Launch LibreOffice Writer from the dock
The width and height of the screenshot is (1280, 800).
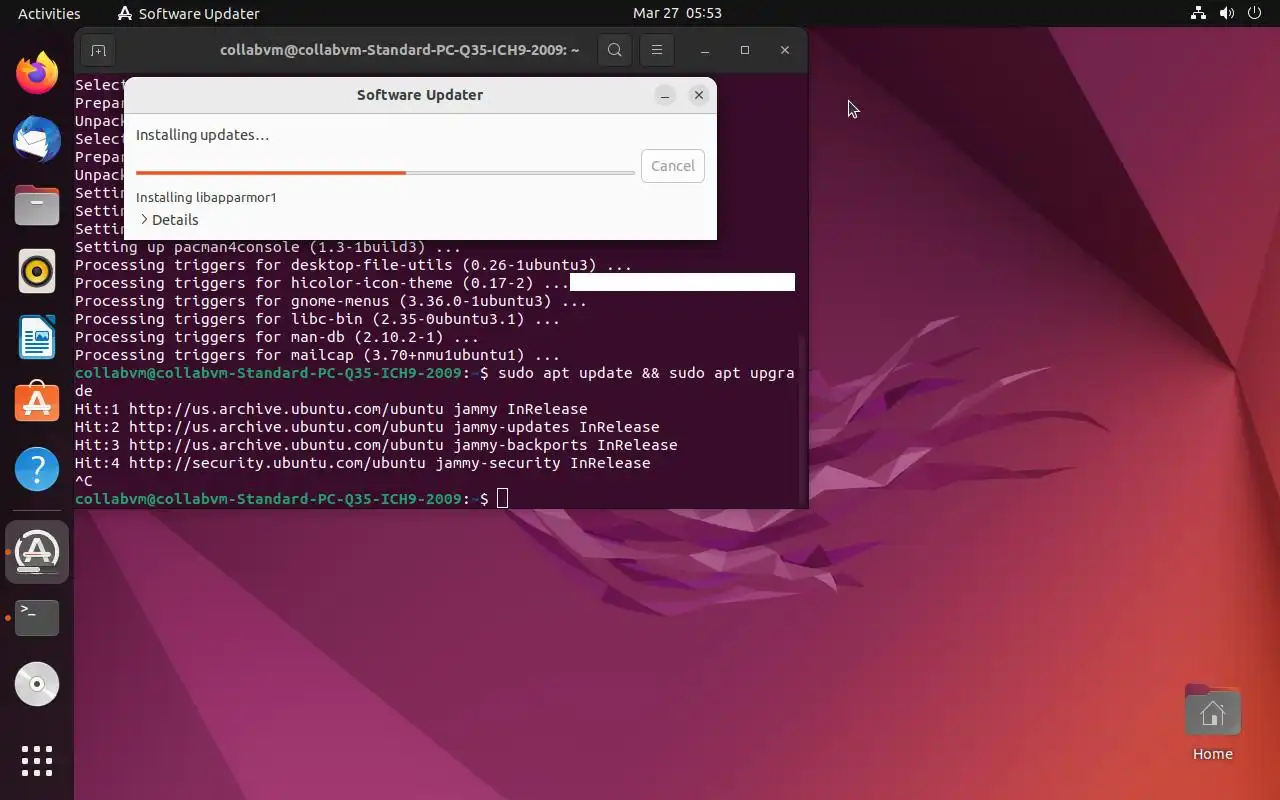point(37,337)
